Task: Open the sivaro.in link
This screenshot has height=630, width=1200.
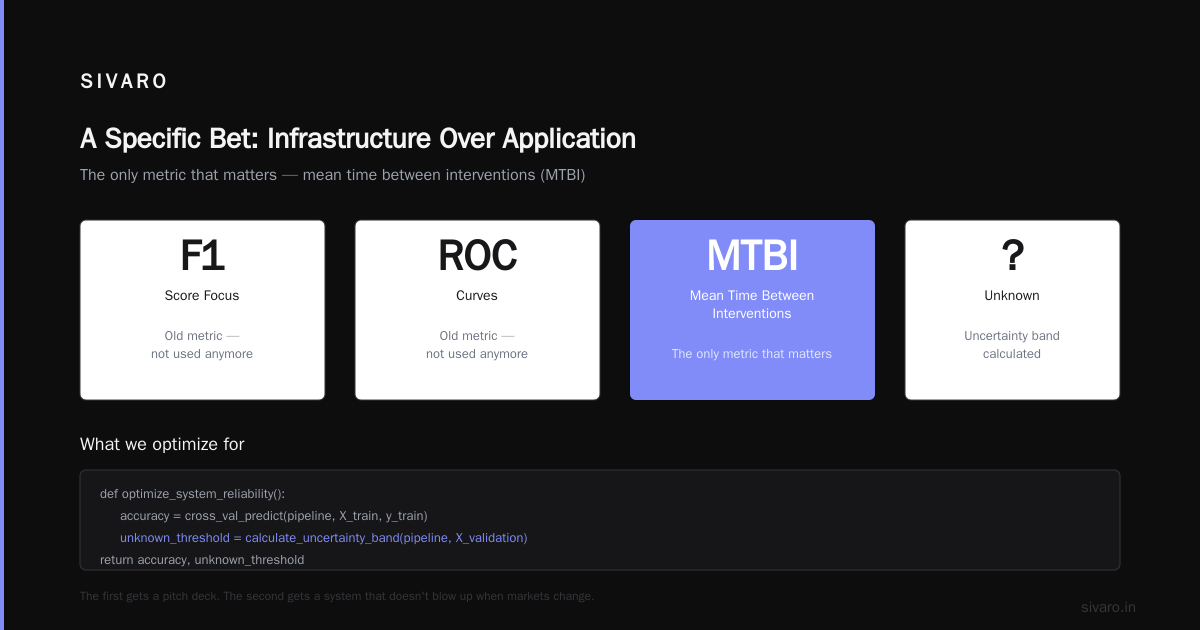Action: click(x=1108, y=607)
